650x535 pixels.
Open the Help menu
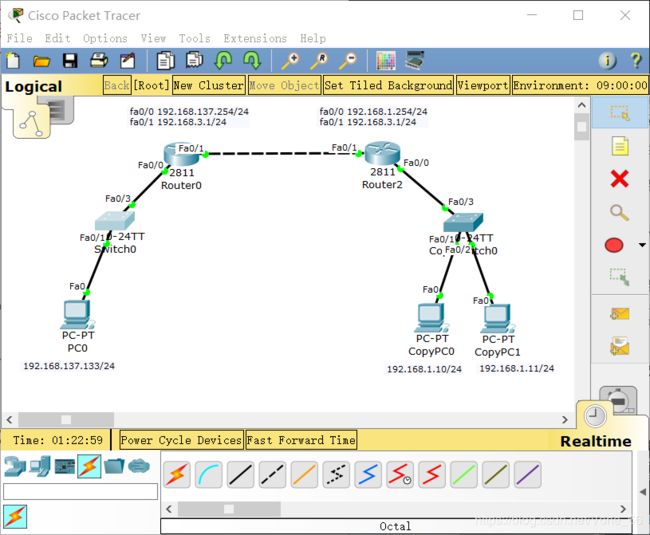point(313,38)
